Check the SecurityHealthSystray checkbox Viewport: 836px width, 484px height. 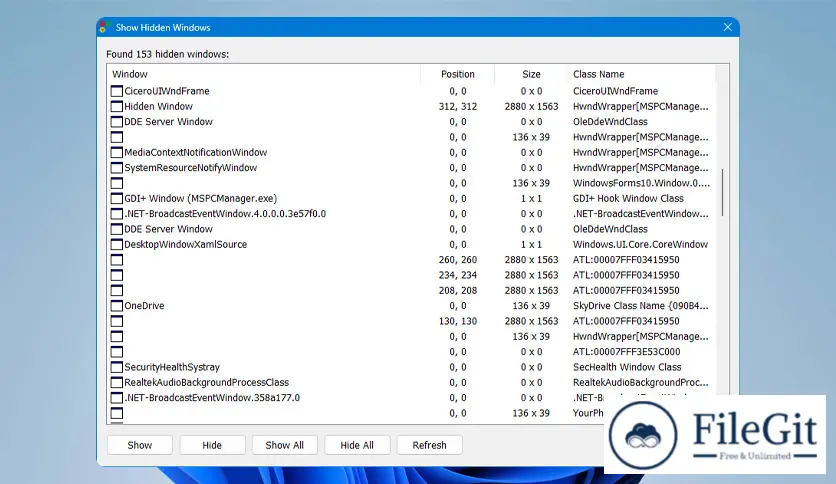pyautogui.click(x=117, y=367)
